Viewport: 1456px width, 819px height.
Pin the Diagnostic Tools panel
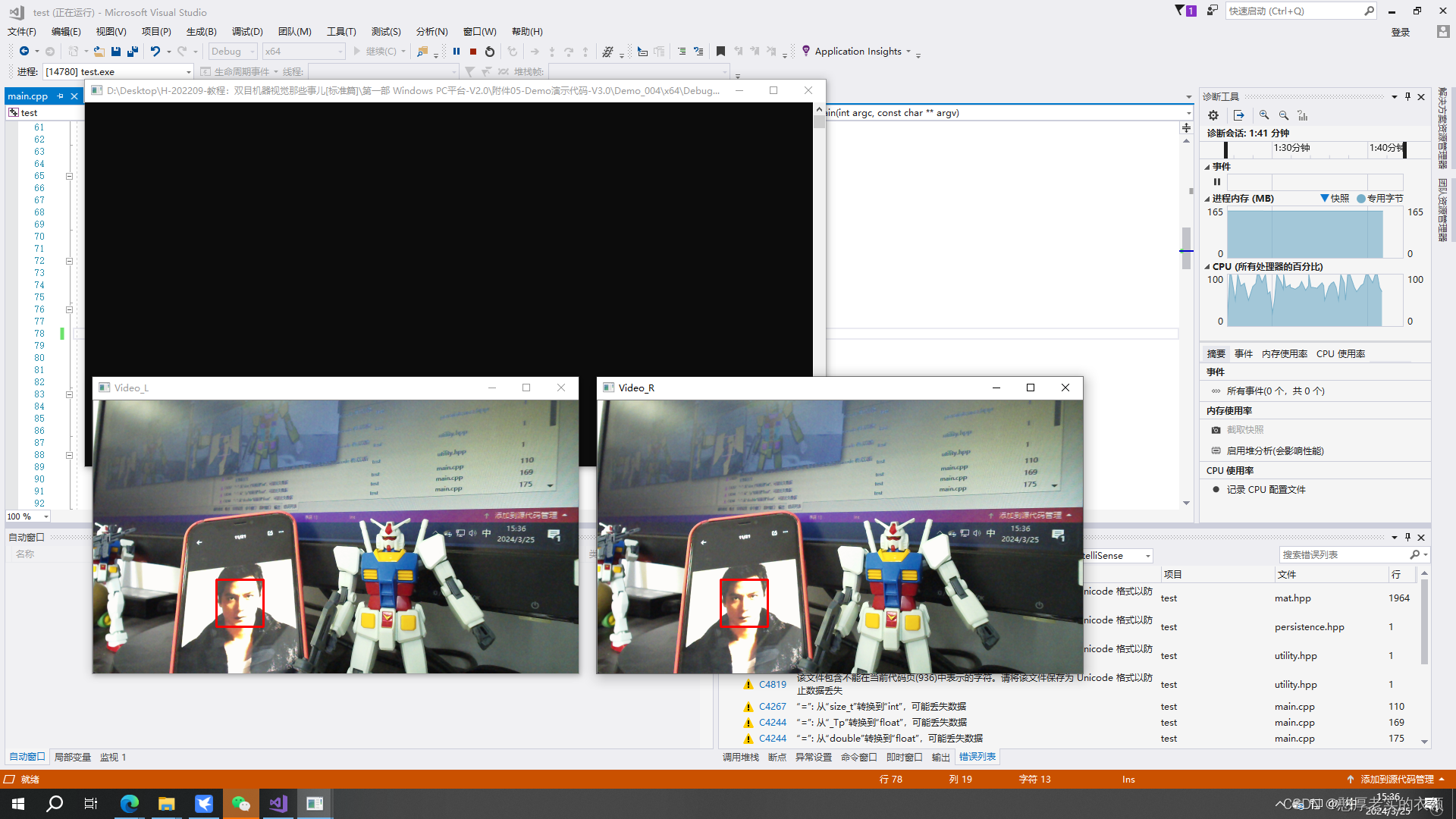click(x=1407, y=96)
